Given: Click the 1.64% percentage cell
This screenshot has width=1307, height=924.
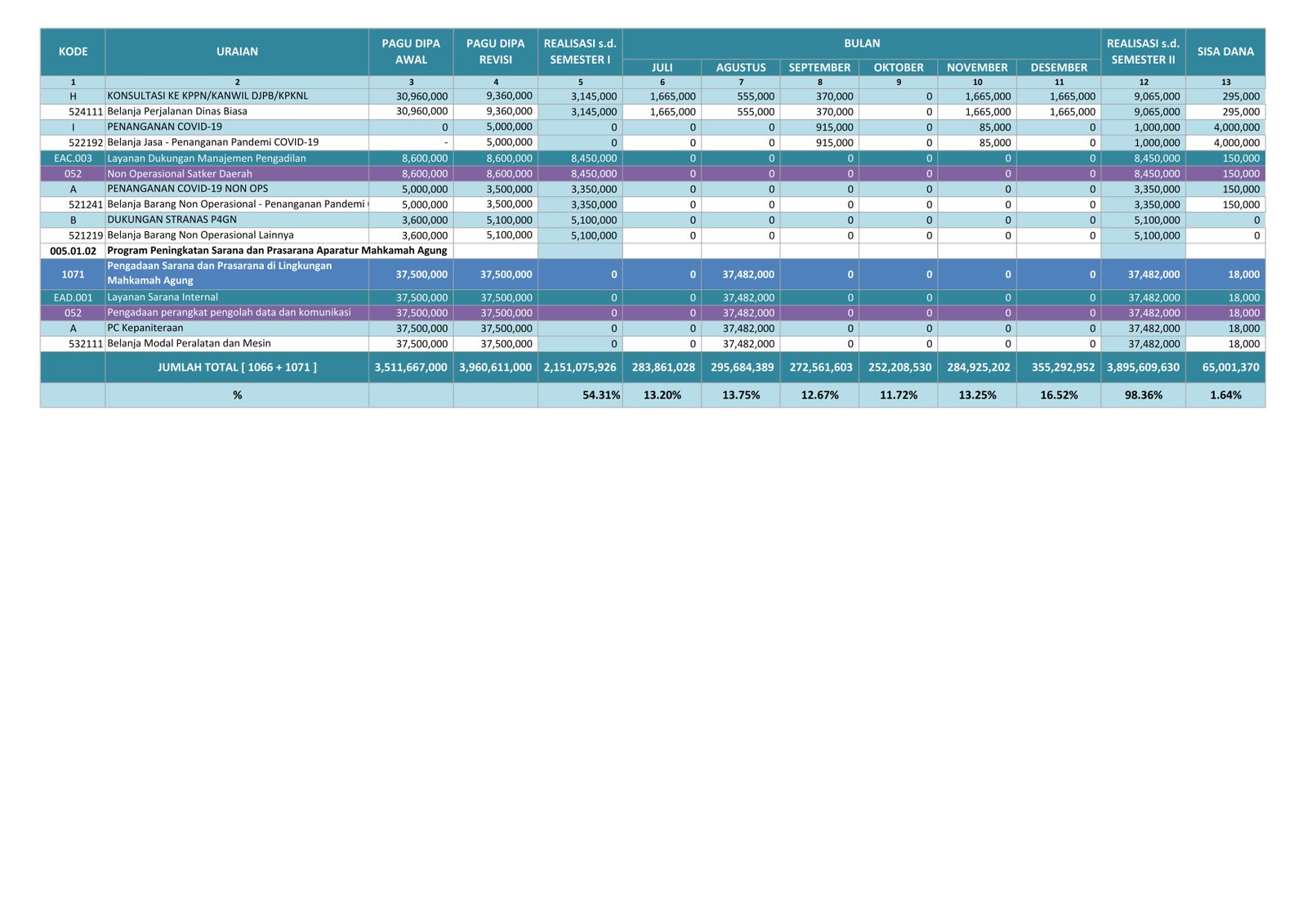Looking at the screenshot, I should [x=1225, y=395].
